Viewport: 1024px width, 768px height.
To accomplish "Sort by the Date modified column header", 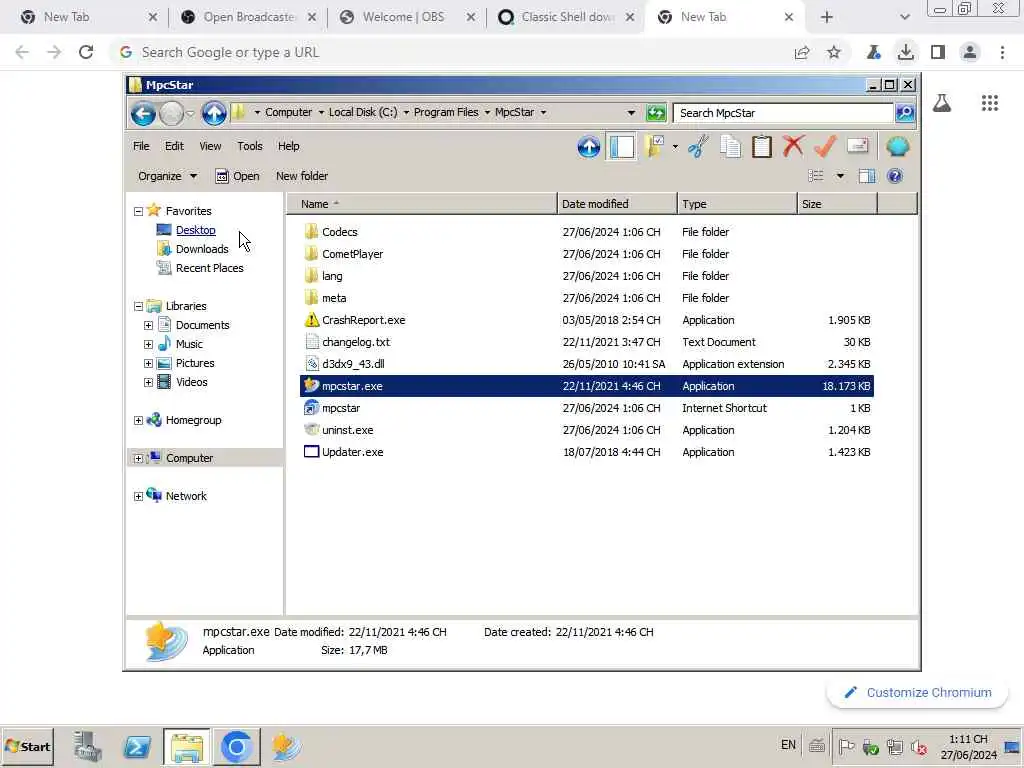I will pyautogui.click(x=617, y=204).
